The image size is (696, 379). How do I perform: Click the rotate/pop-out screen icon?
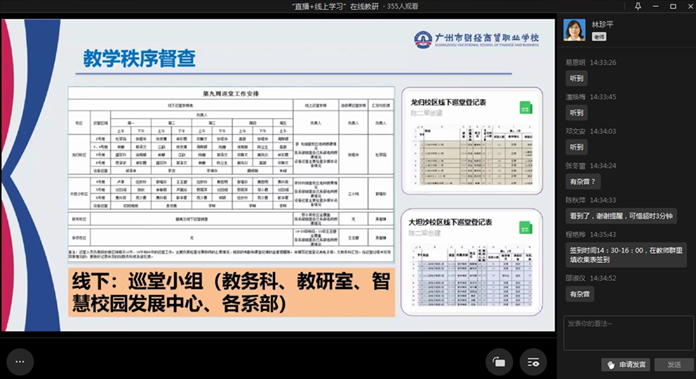pos(499,363)
